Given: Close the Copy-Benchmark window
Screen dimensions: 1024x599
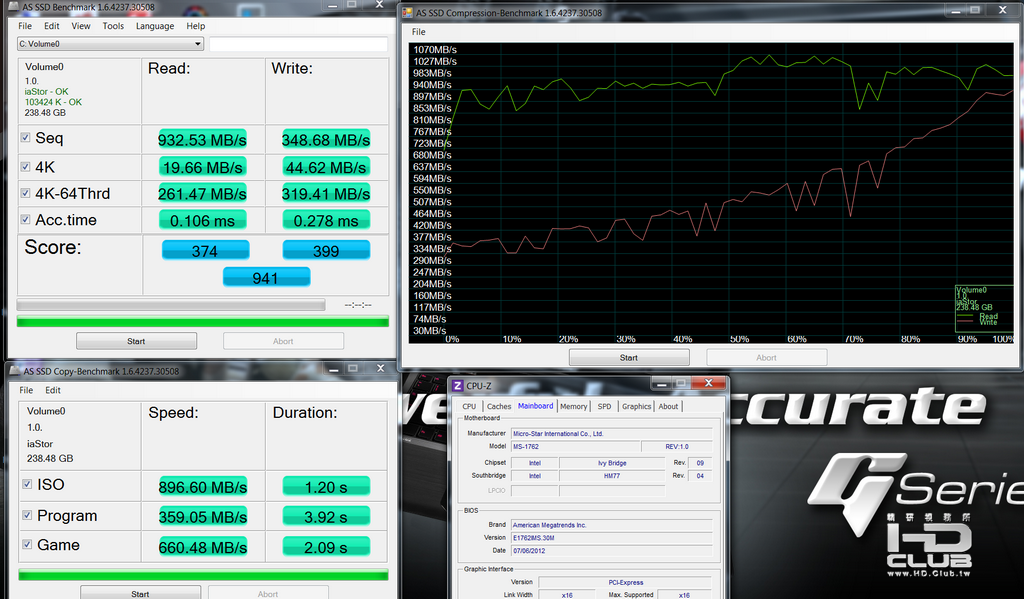Looking at the screenshot, I should coord(381,368).
